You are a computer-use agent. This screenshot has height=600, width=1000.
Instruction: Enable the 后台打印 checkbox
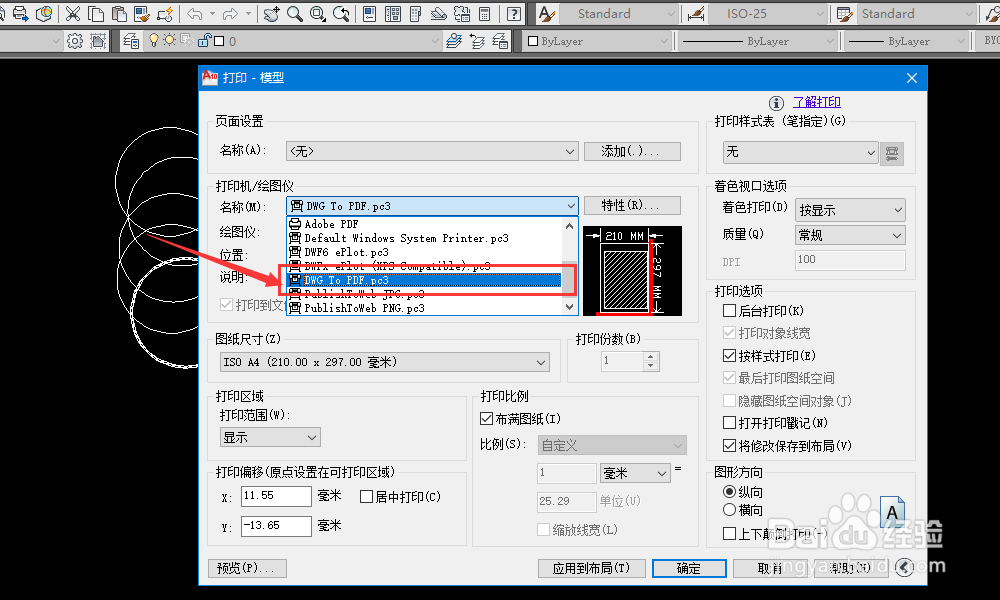point(730,310)
